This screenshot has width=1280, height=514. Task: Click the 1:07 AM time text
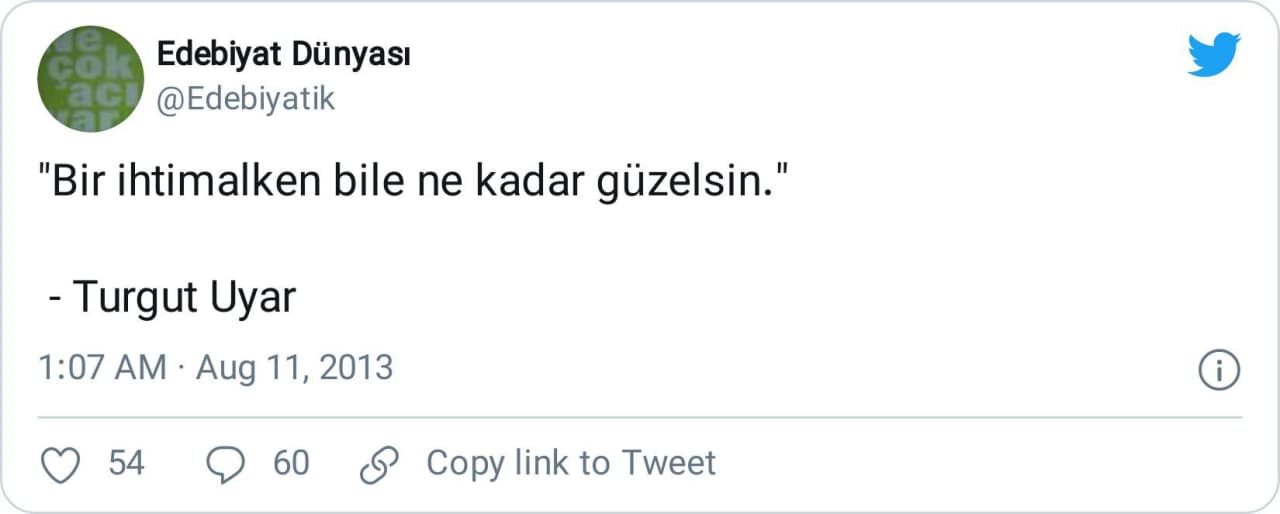[x=102, y=368]
